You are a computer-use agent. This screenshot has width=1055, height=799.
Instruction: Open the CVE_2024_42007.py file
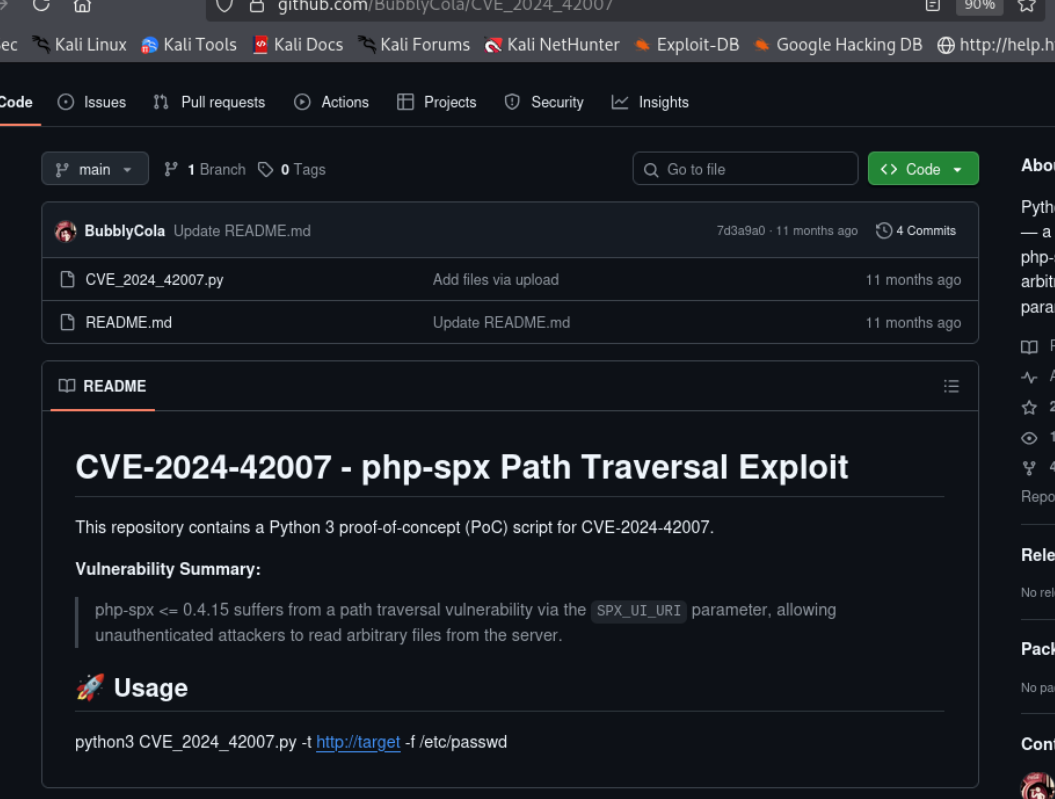(154, 280)
